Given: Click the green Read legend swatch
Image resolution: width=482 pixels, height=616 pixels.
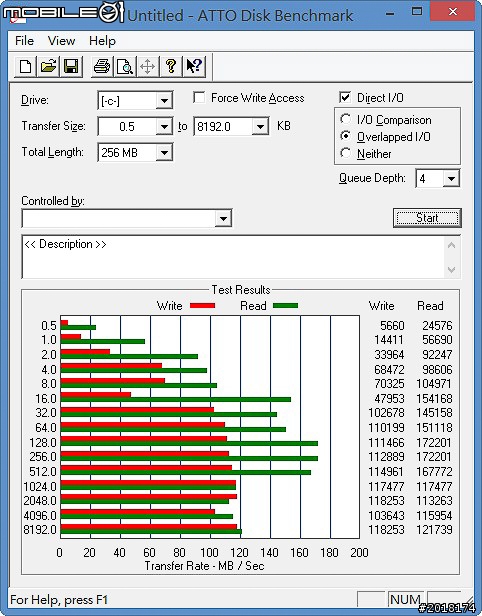Looking at the screenshot, I should 285,305.
